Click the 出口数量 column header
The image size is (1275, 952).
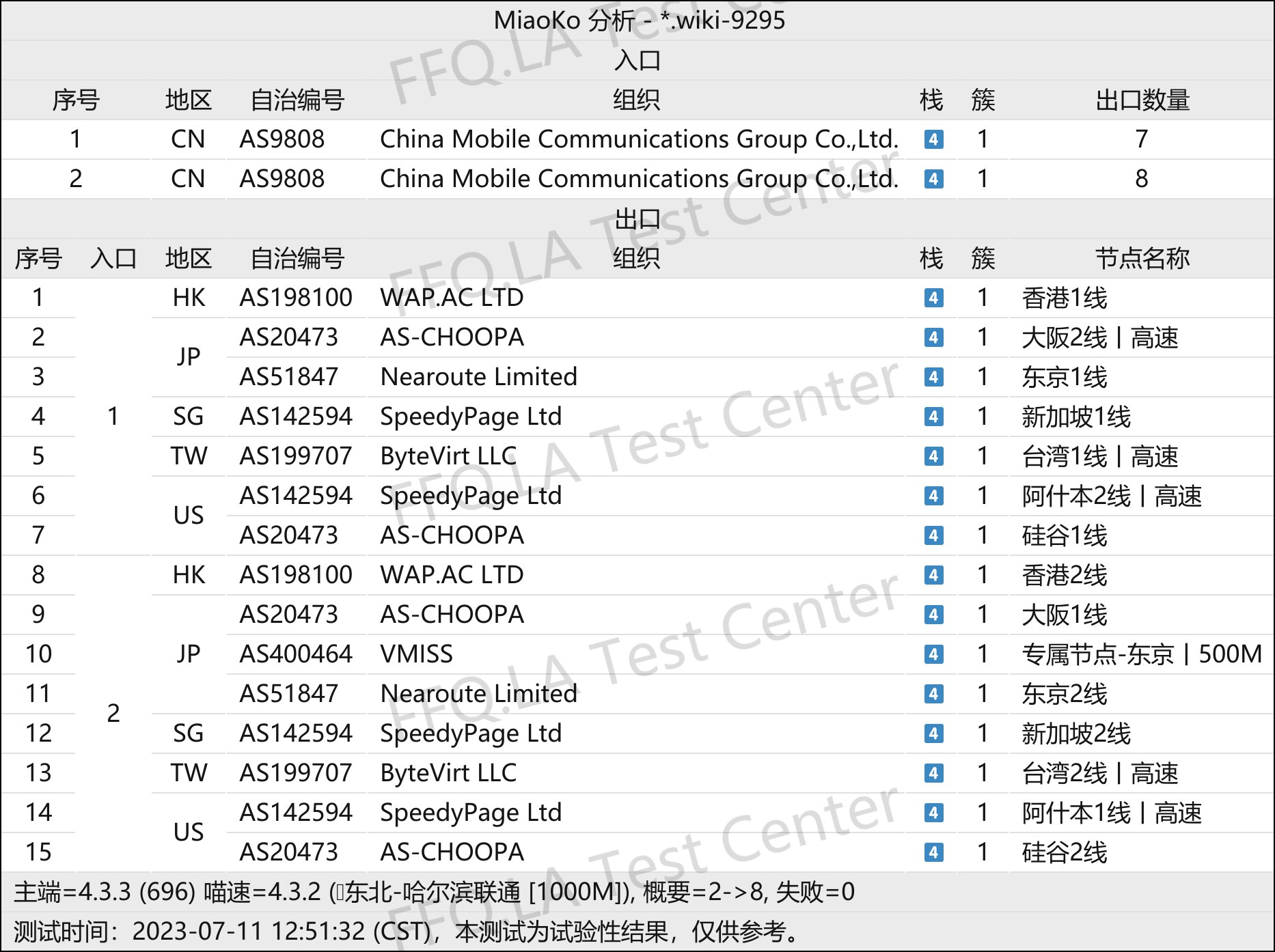(1142, 100)
